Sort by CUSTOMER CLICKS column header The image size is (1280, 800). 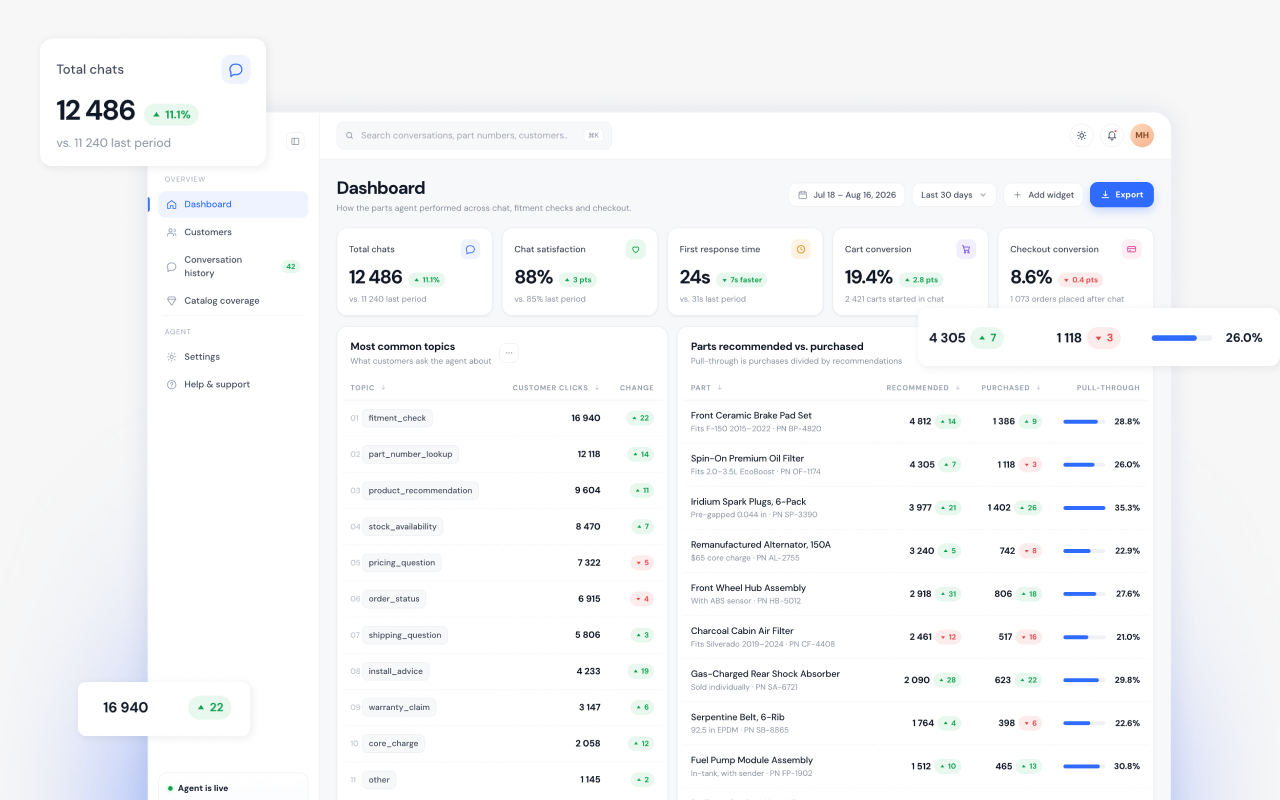[556, 388]
